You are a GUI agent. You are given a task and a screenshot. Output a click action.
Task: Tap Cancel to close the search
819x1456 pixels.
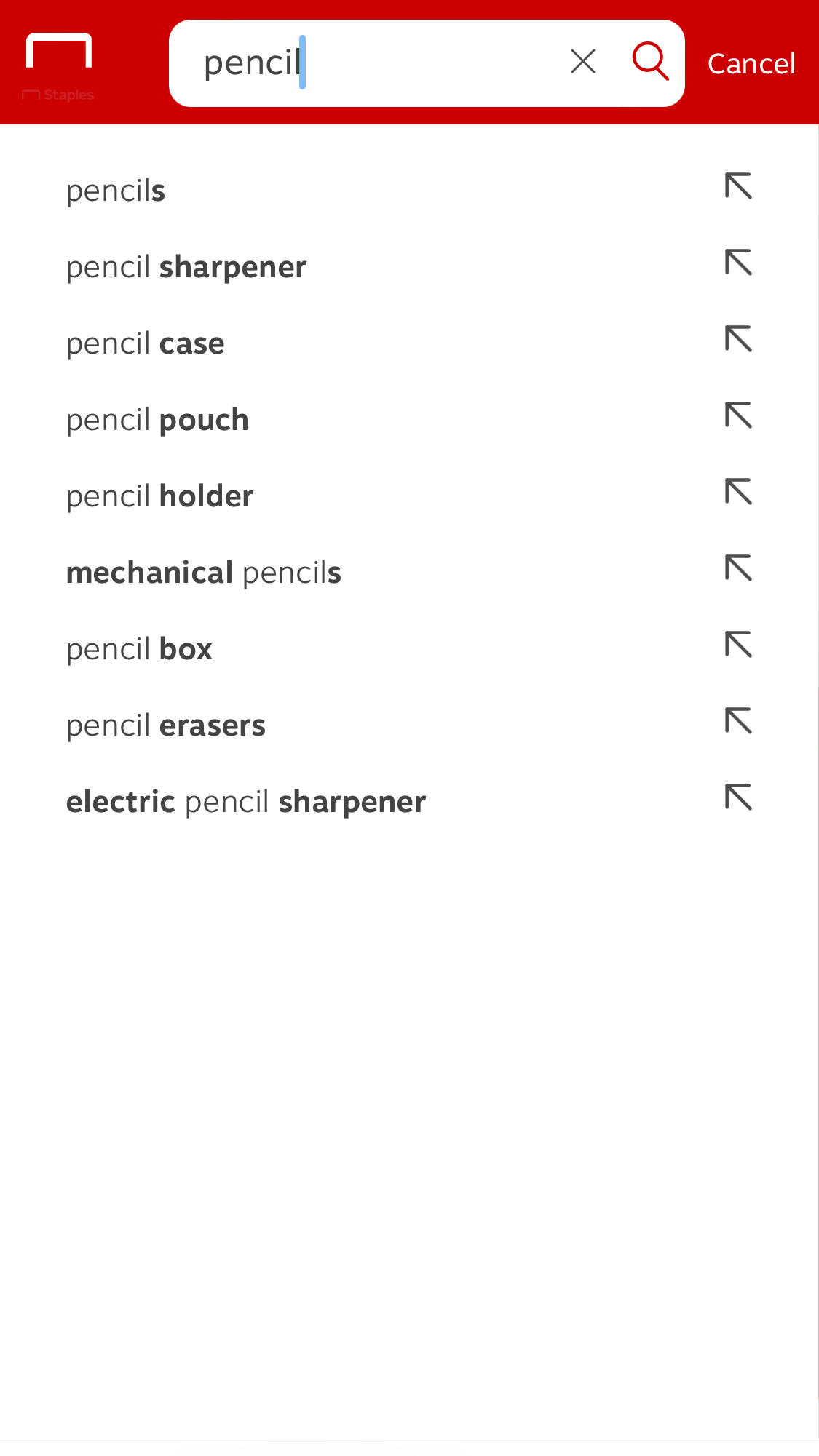coord(751,63)
